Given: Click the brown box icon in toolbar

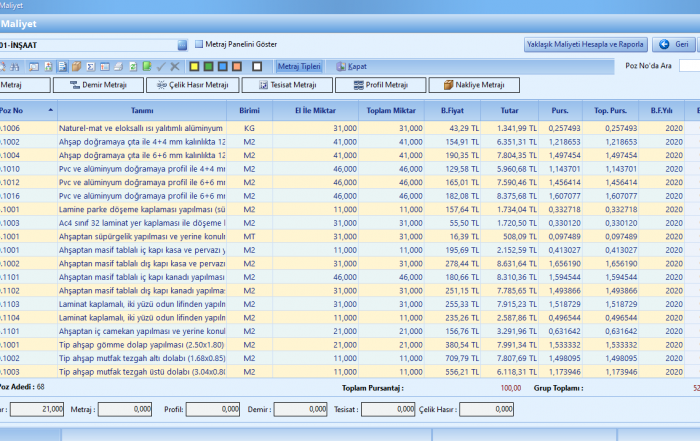Looking at the screenshot, I should (76, 66).
